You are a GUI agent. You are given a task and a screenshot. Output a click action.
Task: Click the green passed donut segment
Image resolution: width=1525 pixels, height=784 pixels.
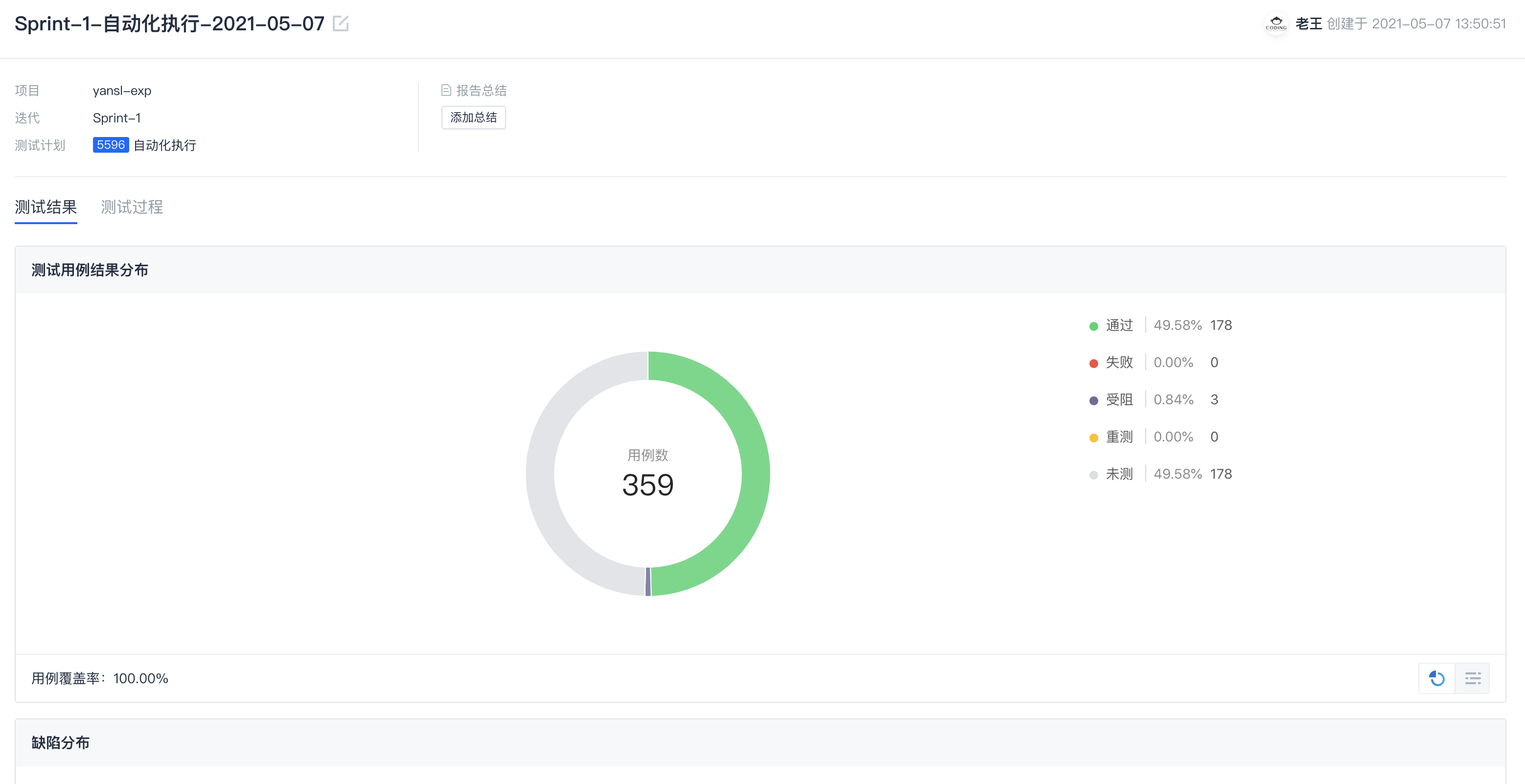pos(755,474)
